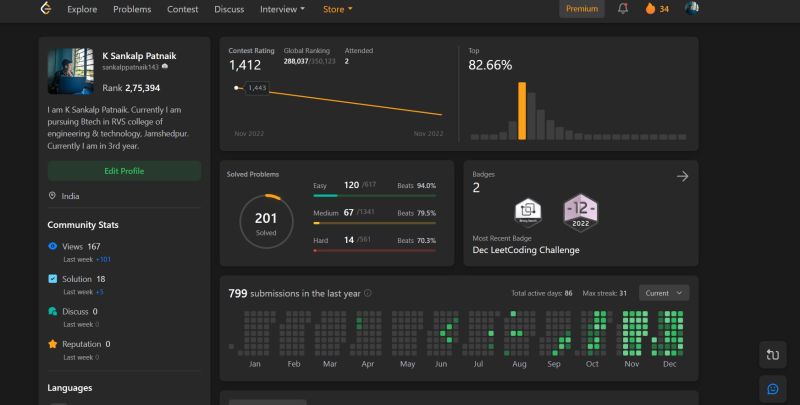
Task: Expand the Current year dropdown
Action: (x=664, y=293)
